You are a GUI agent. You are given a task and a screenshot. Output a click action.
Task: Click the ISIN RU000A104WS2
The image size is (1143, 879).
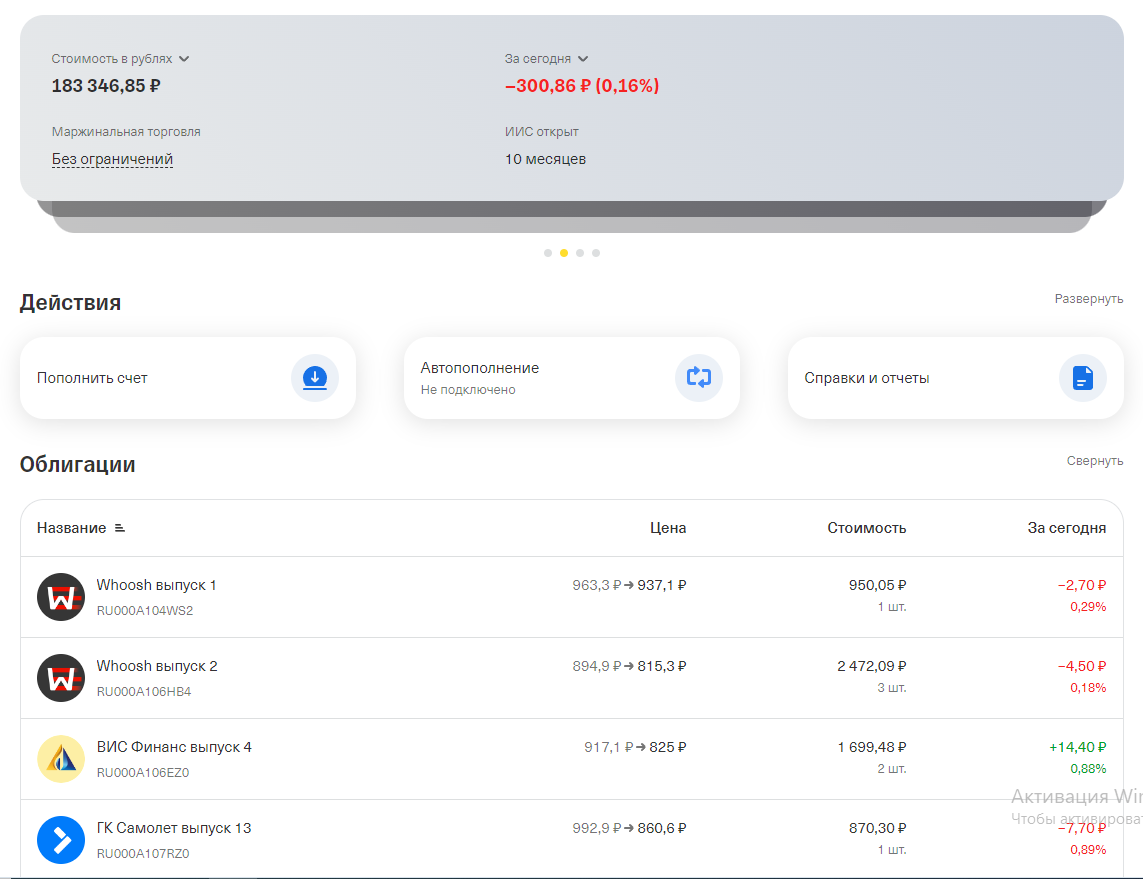click(144, 611)
